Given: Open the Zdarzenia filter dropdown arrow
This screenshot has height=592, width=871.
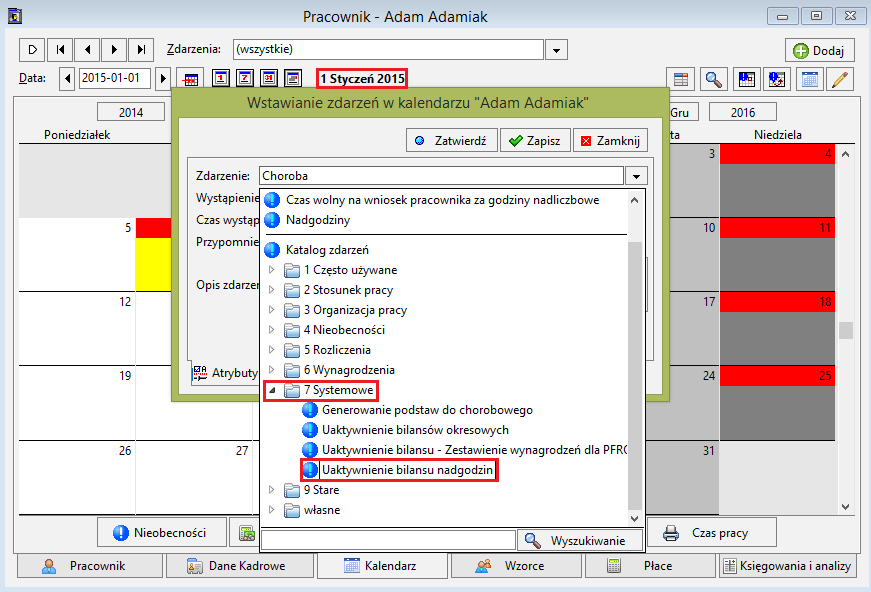Looking at the screenshot, I should pyautogui.click(x=556, y=50).
